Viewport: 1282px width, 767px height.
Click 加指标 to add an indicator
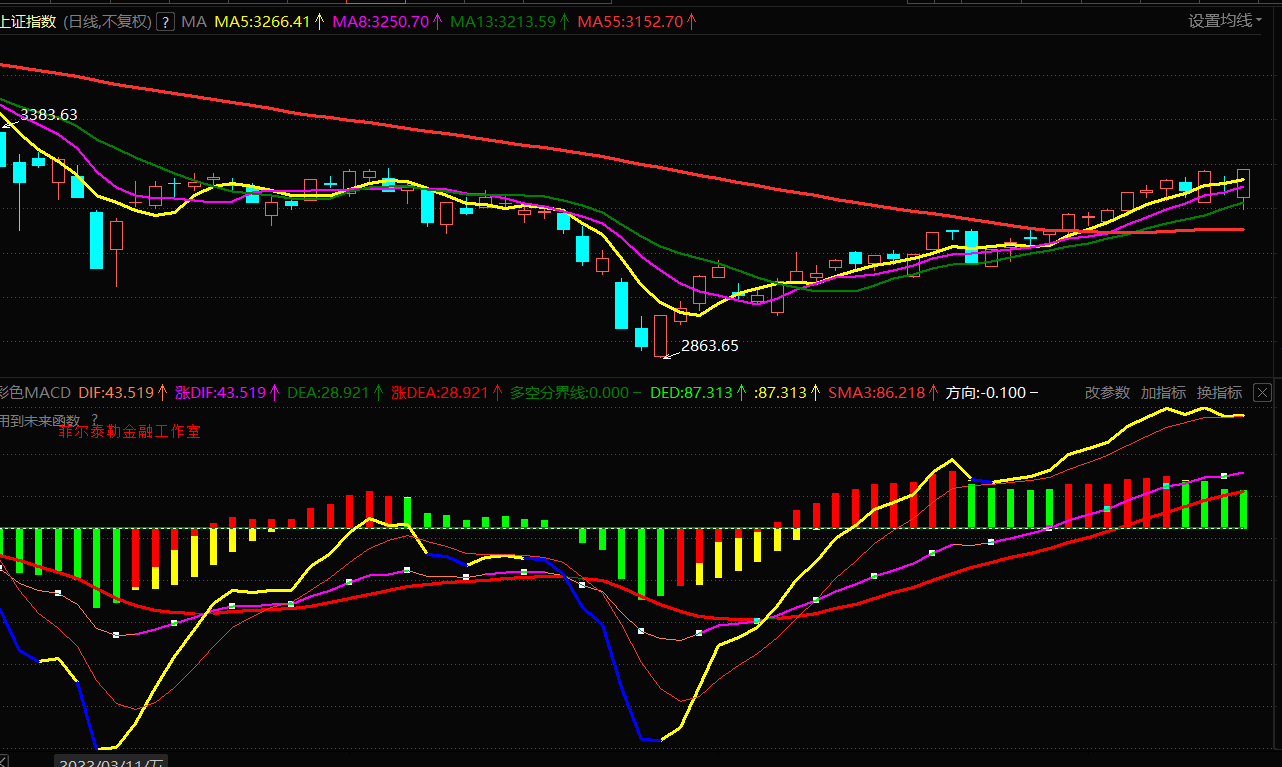pos(1163,392)
